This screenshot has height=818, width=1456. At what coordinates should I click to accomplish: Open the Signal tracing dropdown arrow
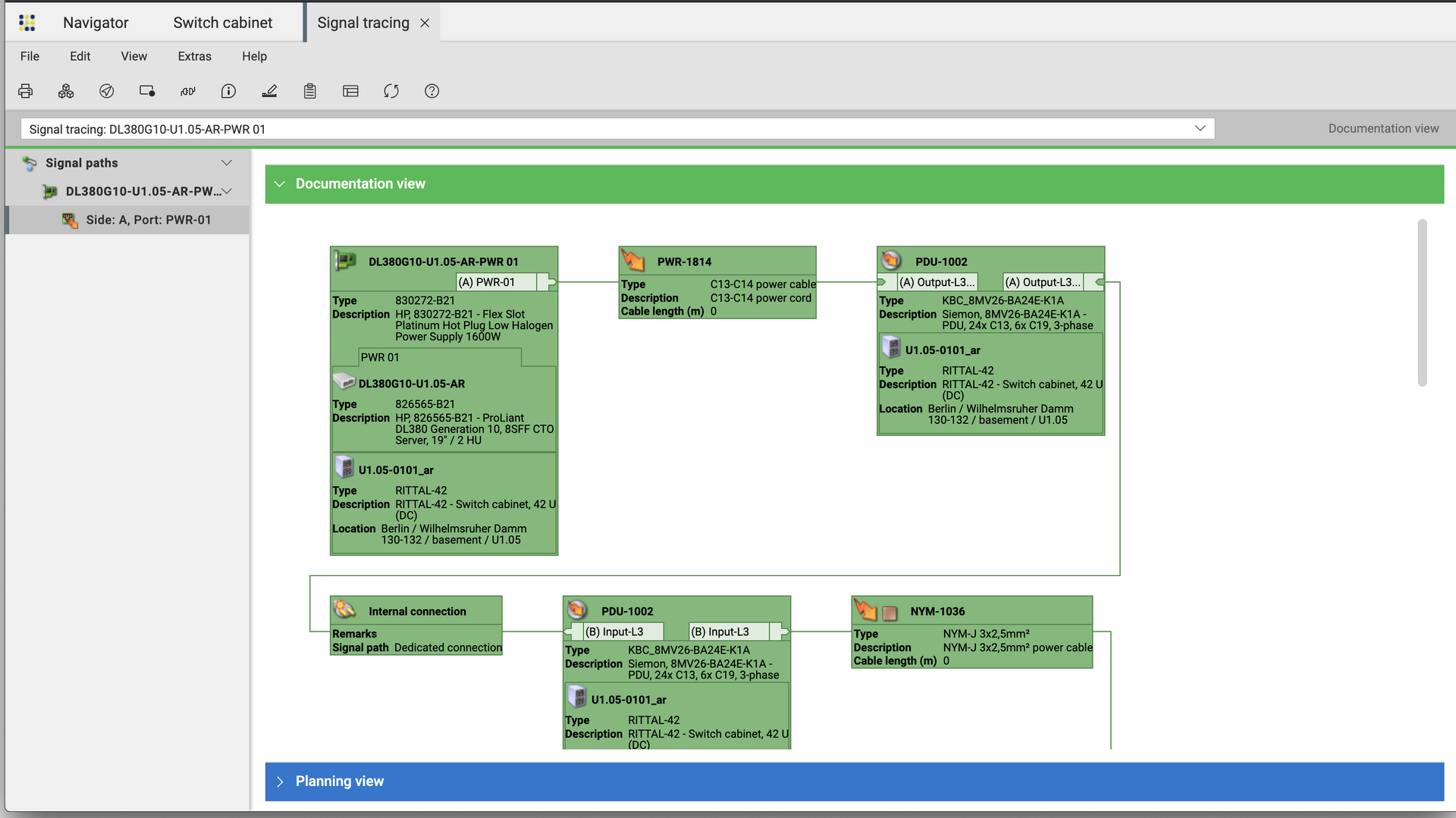pyautogui.click(x=1200, y=129)
